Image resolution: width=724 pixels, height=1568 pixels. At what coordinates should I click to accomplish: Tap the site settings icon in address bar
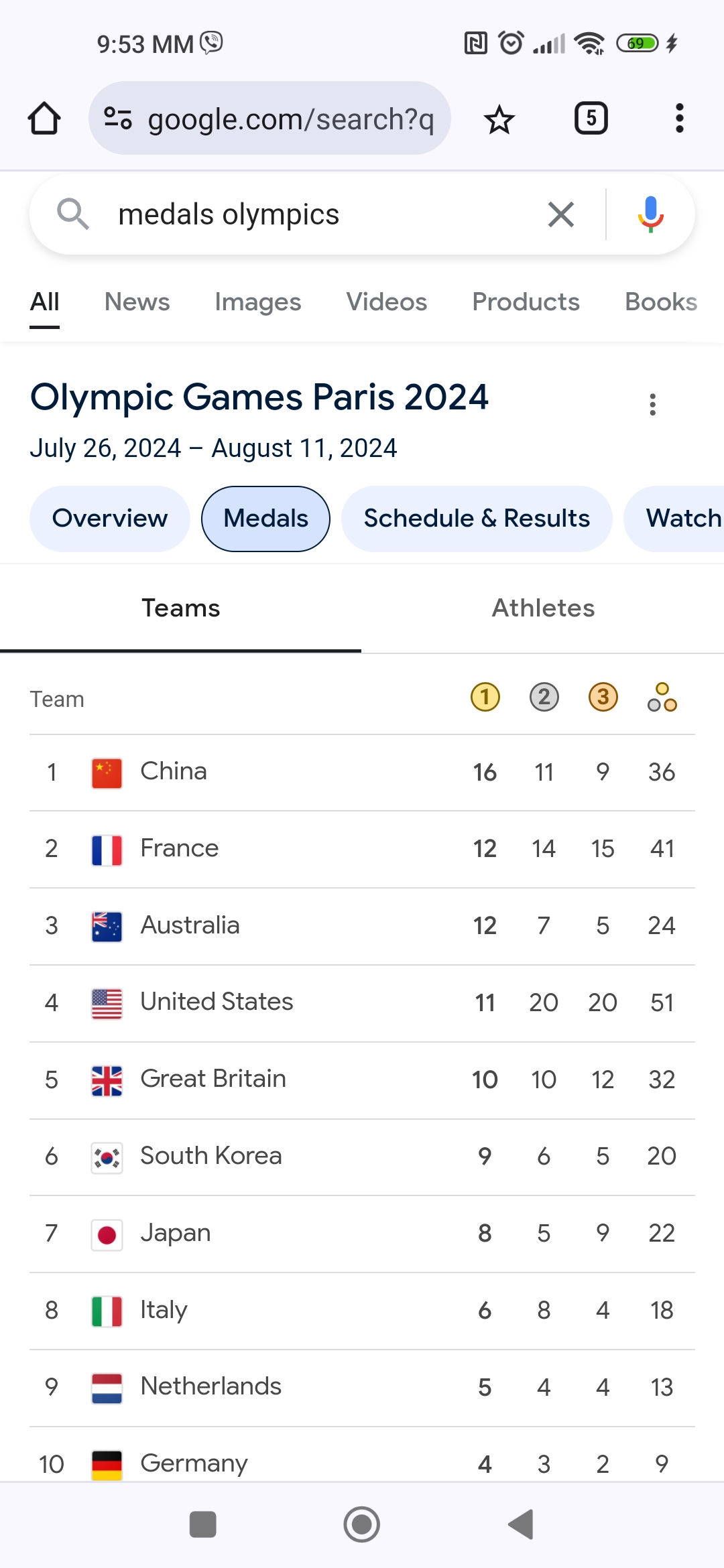point(118,119)
